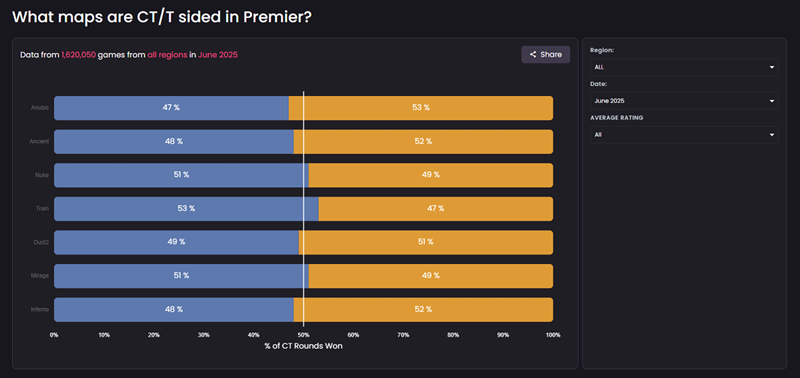800x378 pixels.
Task: Click Anubis blue 47% CT bar
Action: click(171, 108)
